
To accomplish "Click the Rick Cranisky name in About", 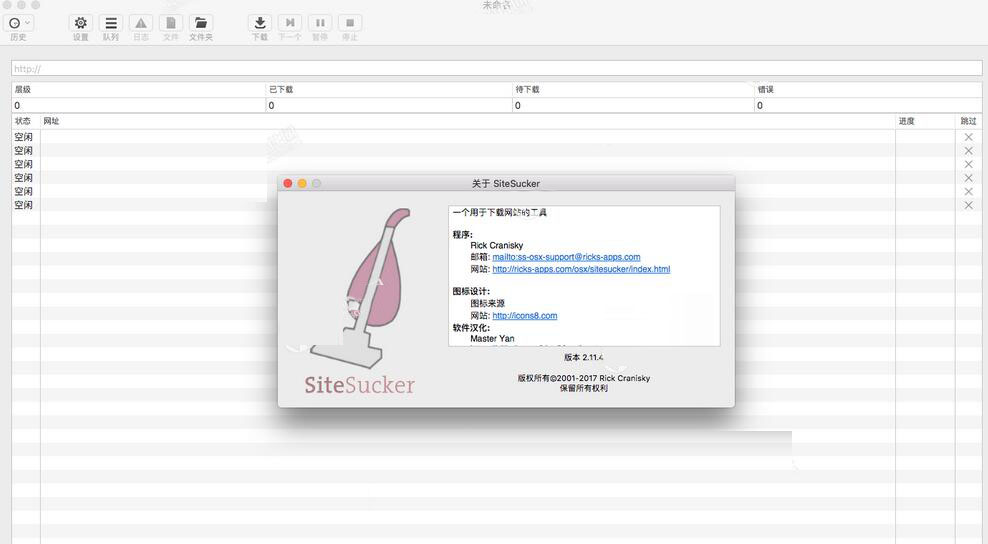I will coord(497,245).
